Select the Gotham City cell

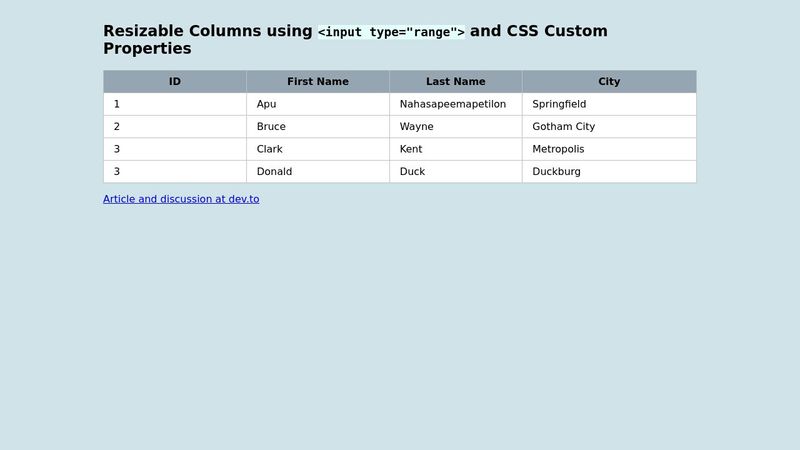[x=609, y=127]
